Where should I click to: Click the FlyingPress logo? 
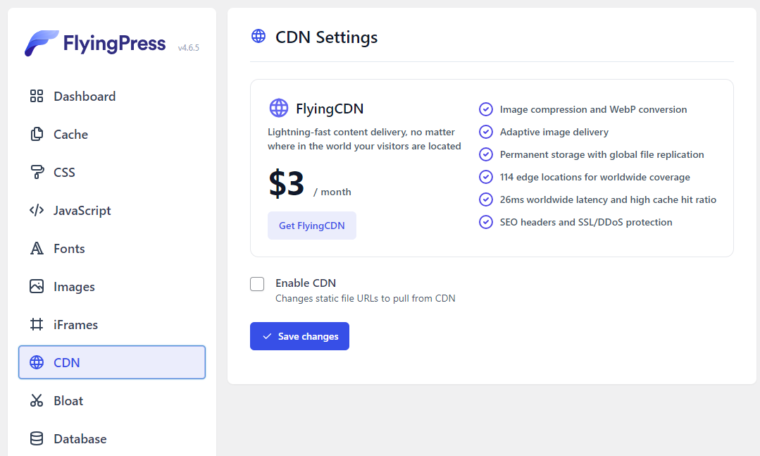click(95, 43)
